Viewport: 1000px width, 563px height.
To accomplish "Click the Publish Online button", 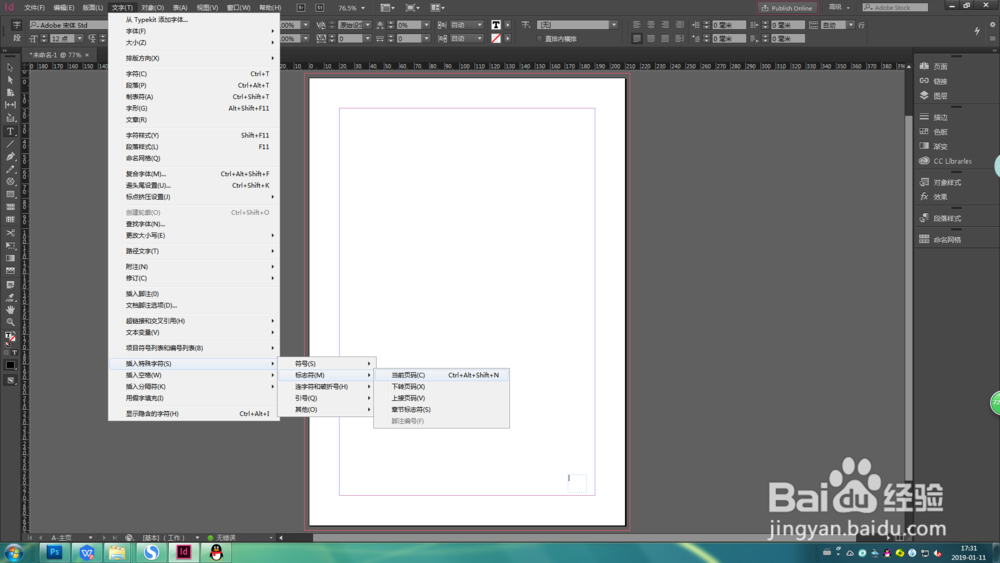I will (787, 8).
